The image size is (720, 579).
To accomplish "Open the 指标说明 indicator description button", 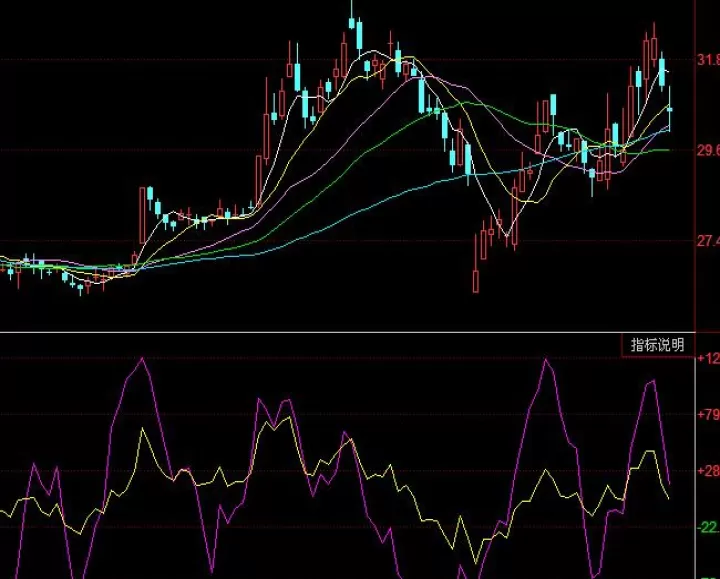I will [x=658, y=345].
